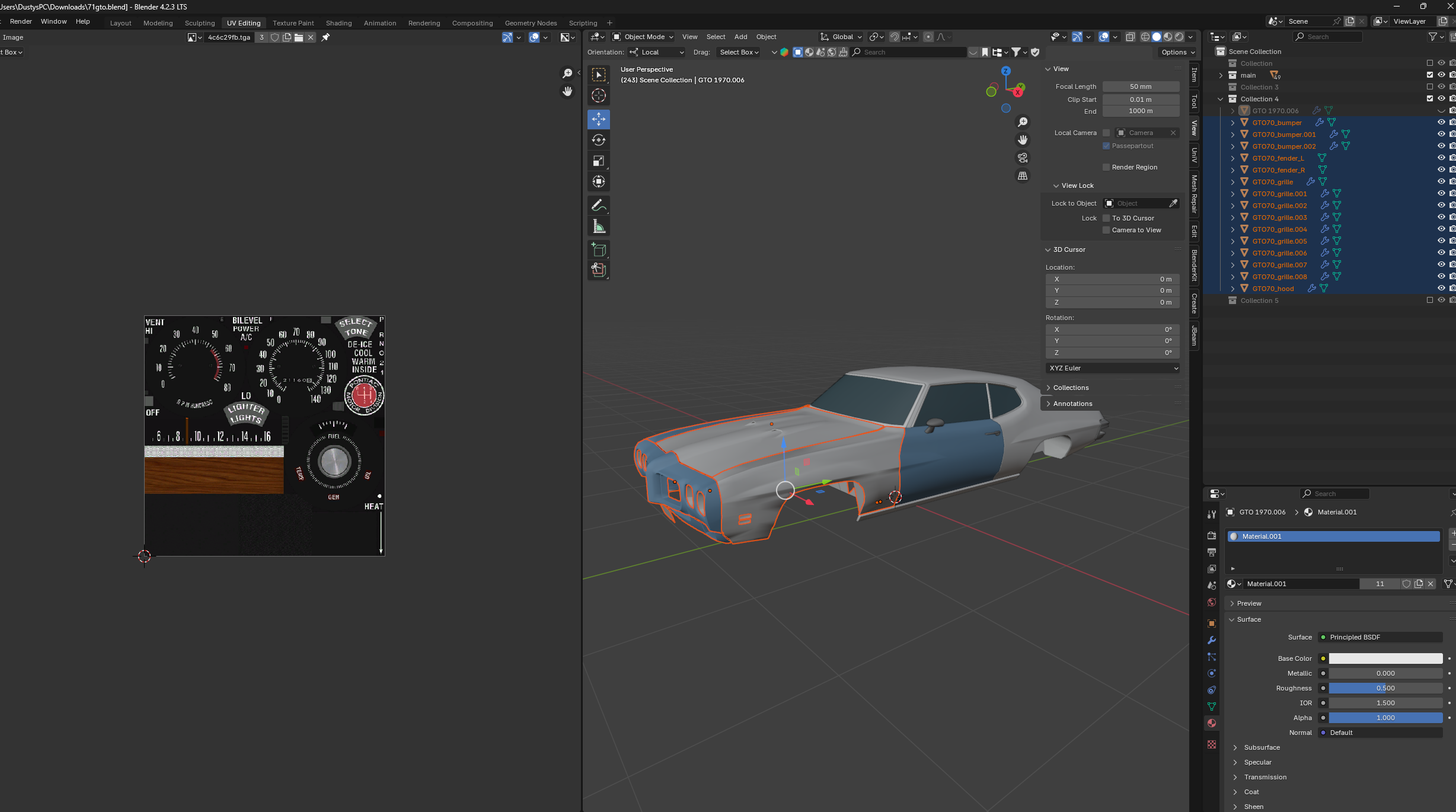Screen dimensions: 1456x812
Task: Open the Object Mode dropdown
Action: (643, 37)
